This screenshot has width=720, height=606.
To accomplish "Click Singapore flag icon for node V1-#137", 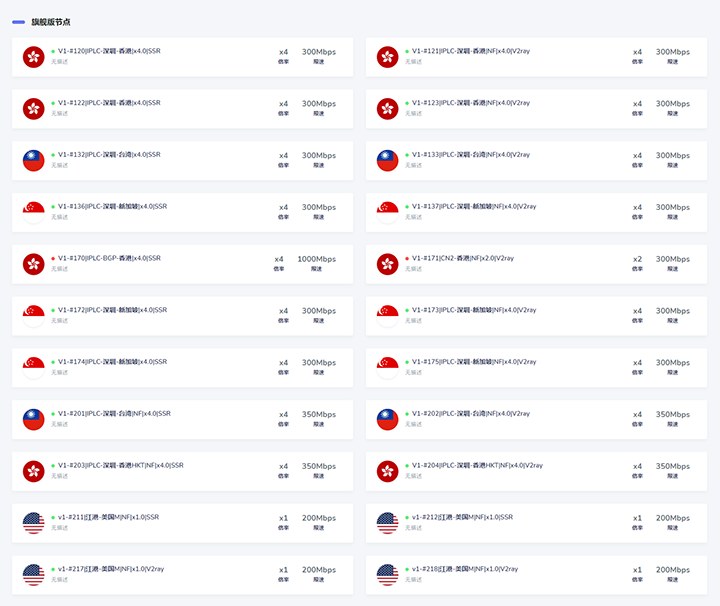I will [x=388, y=213].
